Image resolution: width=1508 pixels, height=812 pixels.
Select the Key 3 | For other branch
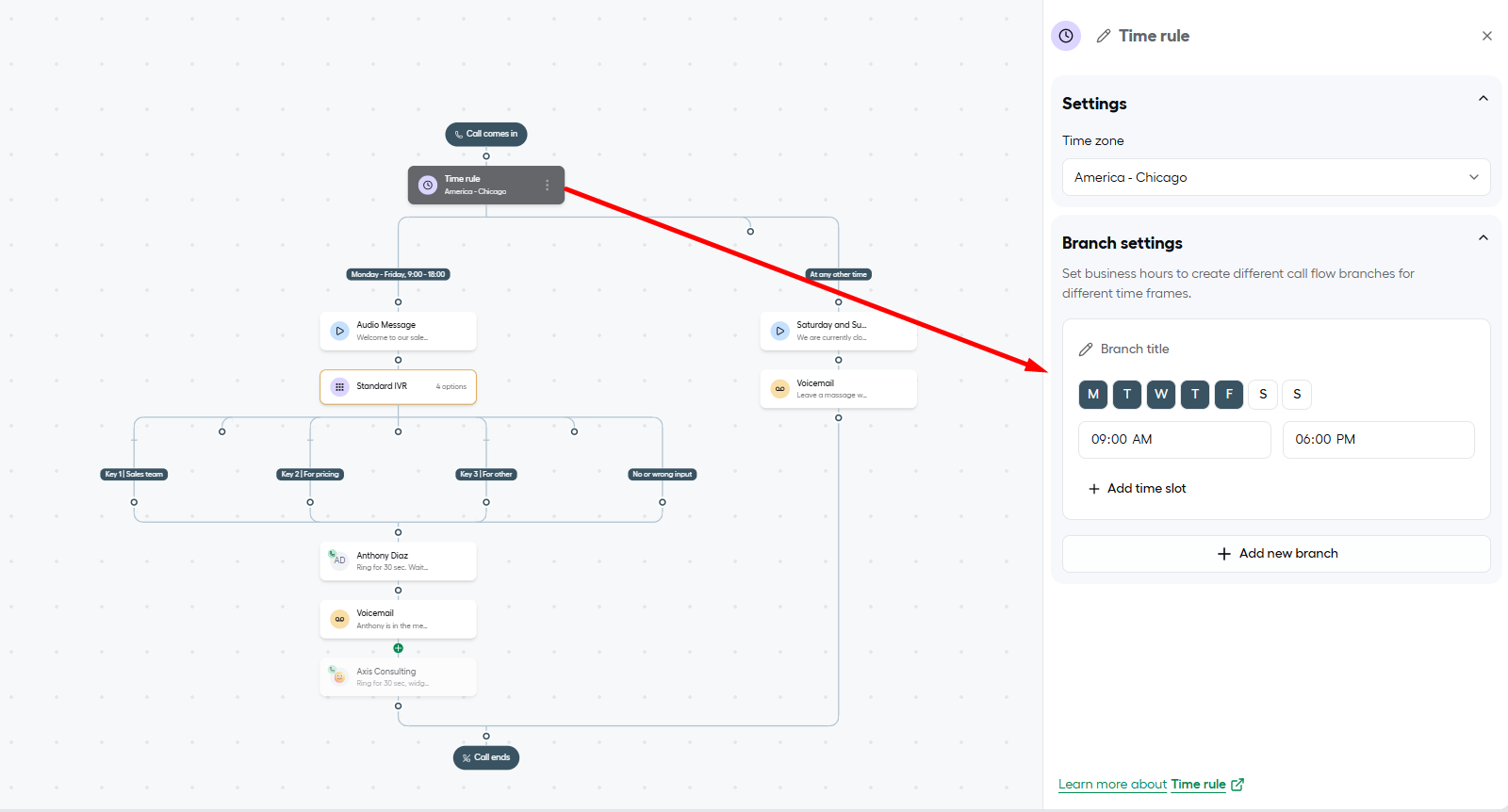(x=486, y=475)
